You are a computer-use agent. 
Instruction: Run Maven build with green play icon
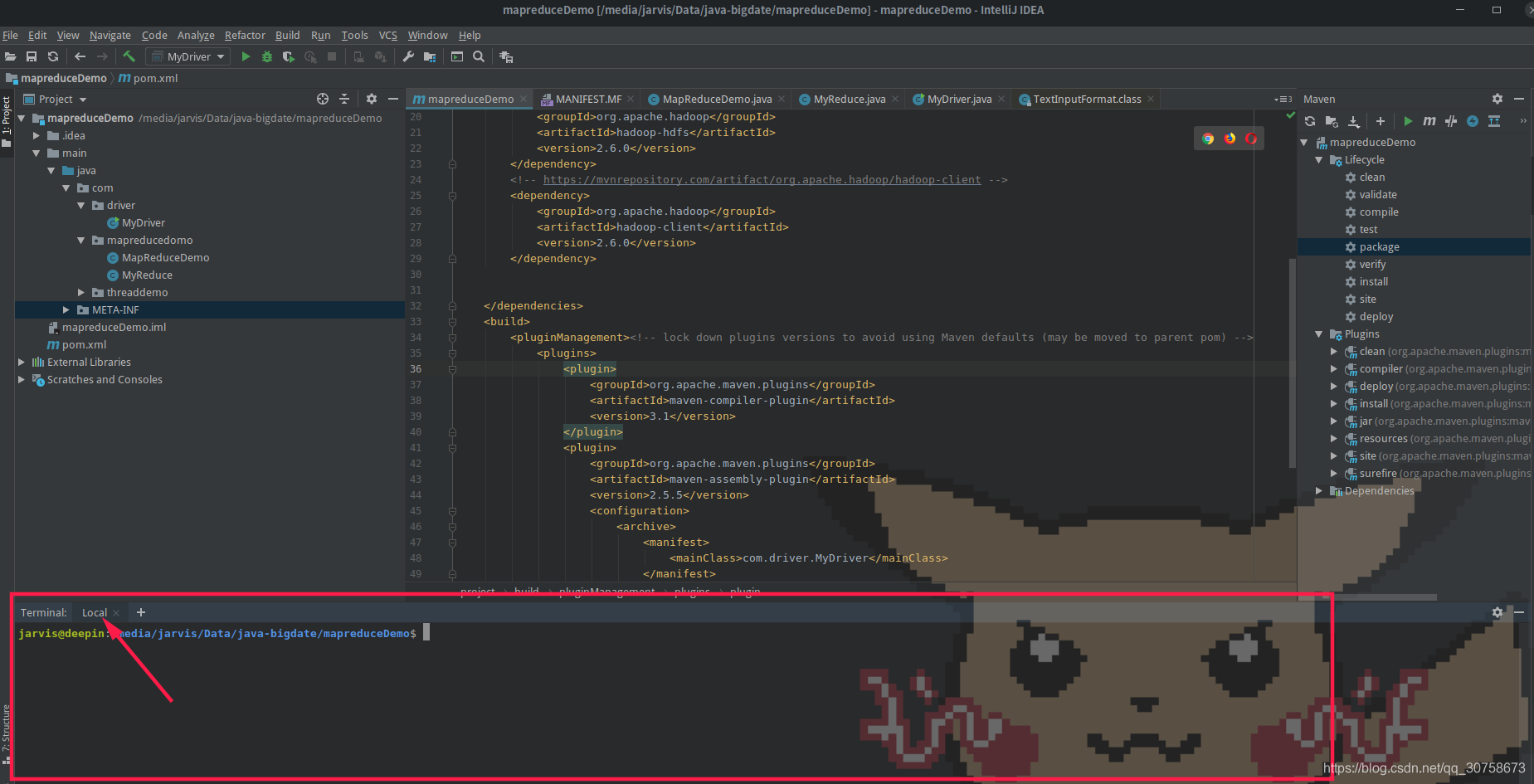[1408, 121]
